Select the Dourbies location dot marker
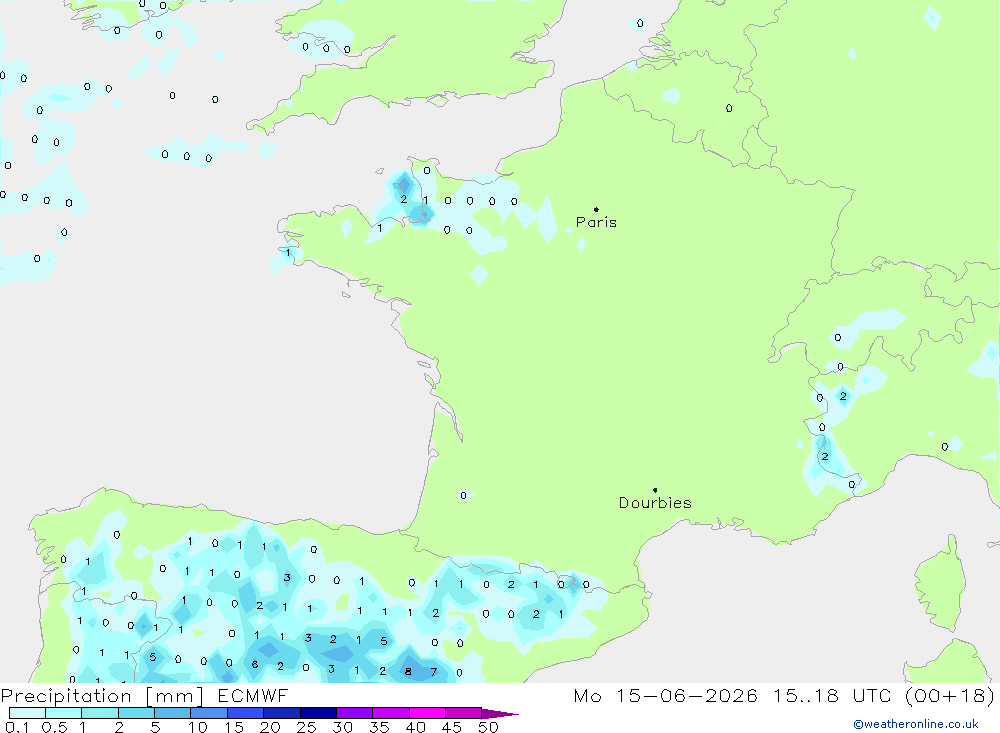Image resolution: width=1000 pixels, height=733 pixels. click(x=655, y=490)
